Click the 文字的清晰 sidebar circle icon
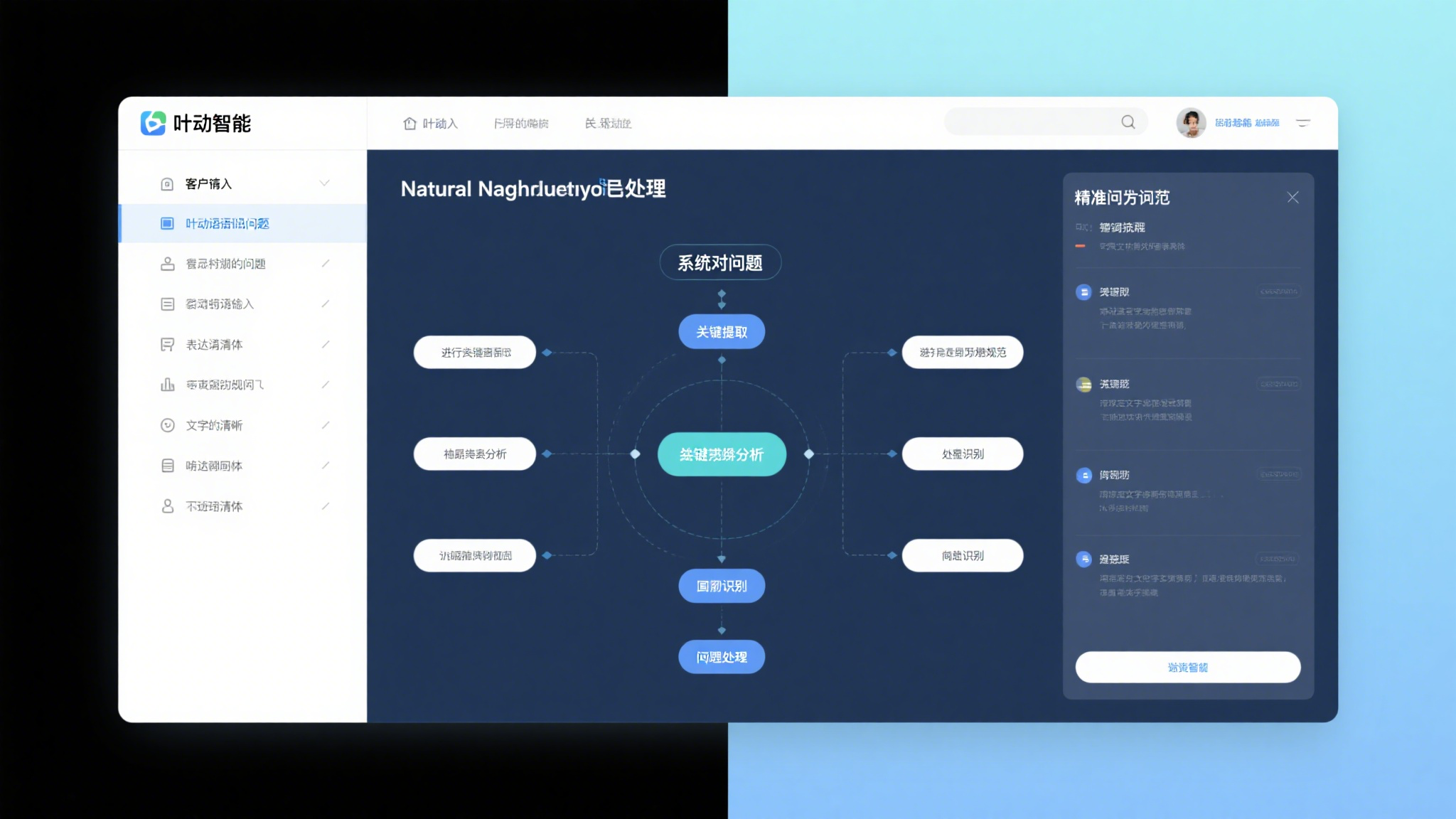Viewport: 1456px width, 819px height. (168, 425)
